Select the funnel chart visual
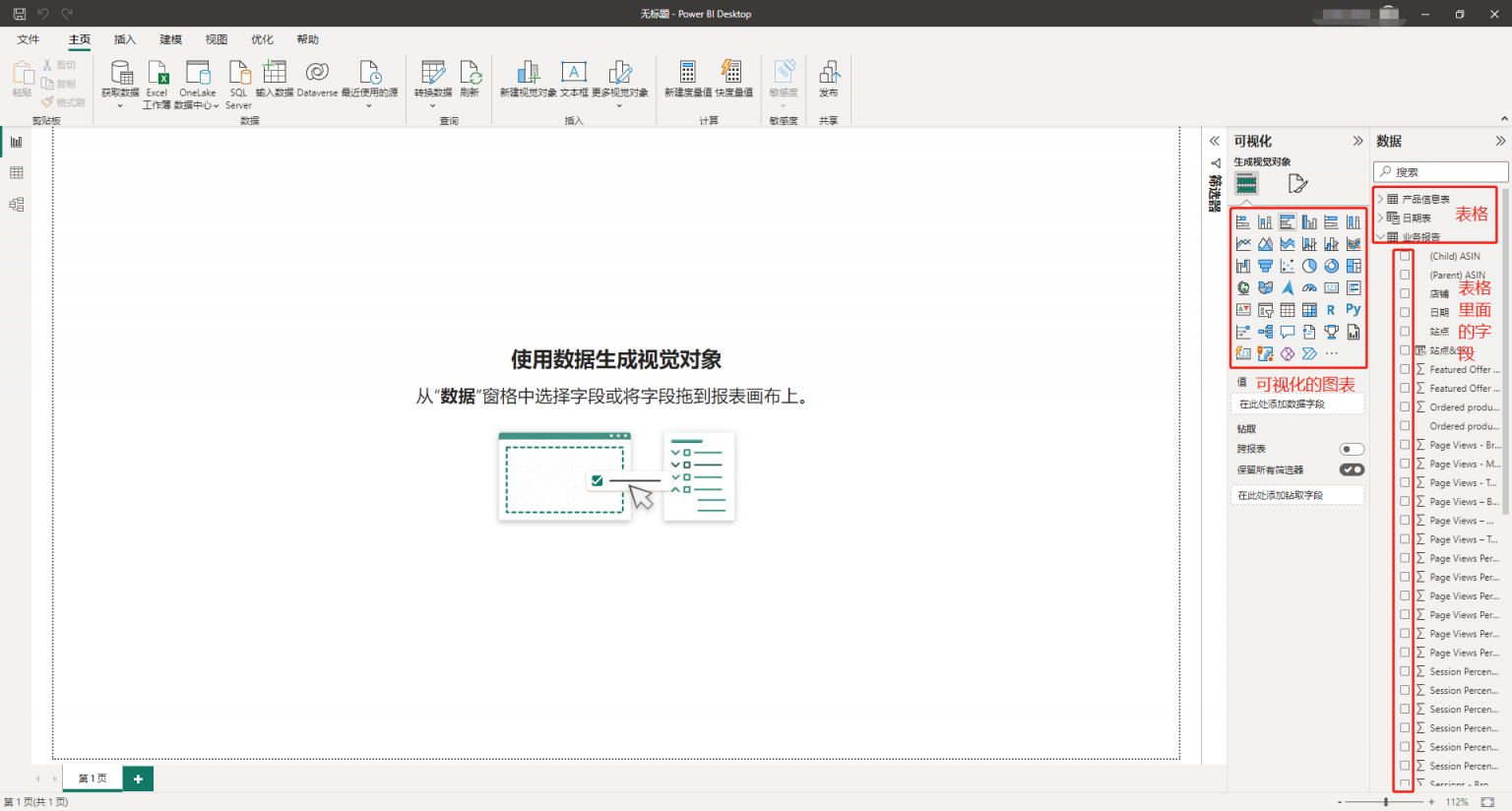Viewport: 1512px width, 811px height. (x=1265, y=266)
